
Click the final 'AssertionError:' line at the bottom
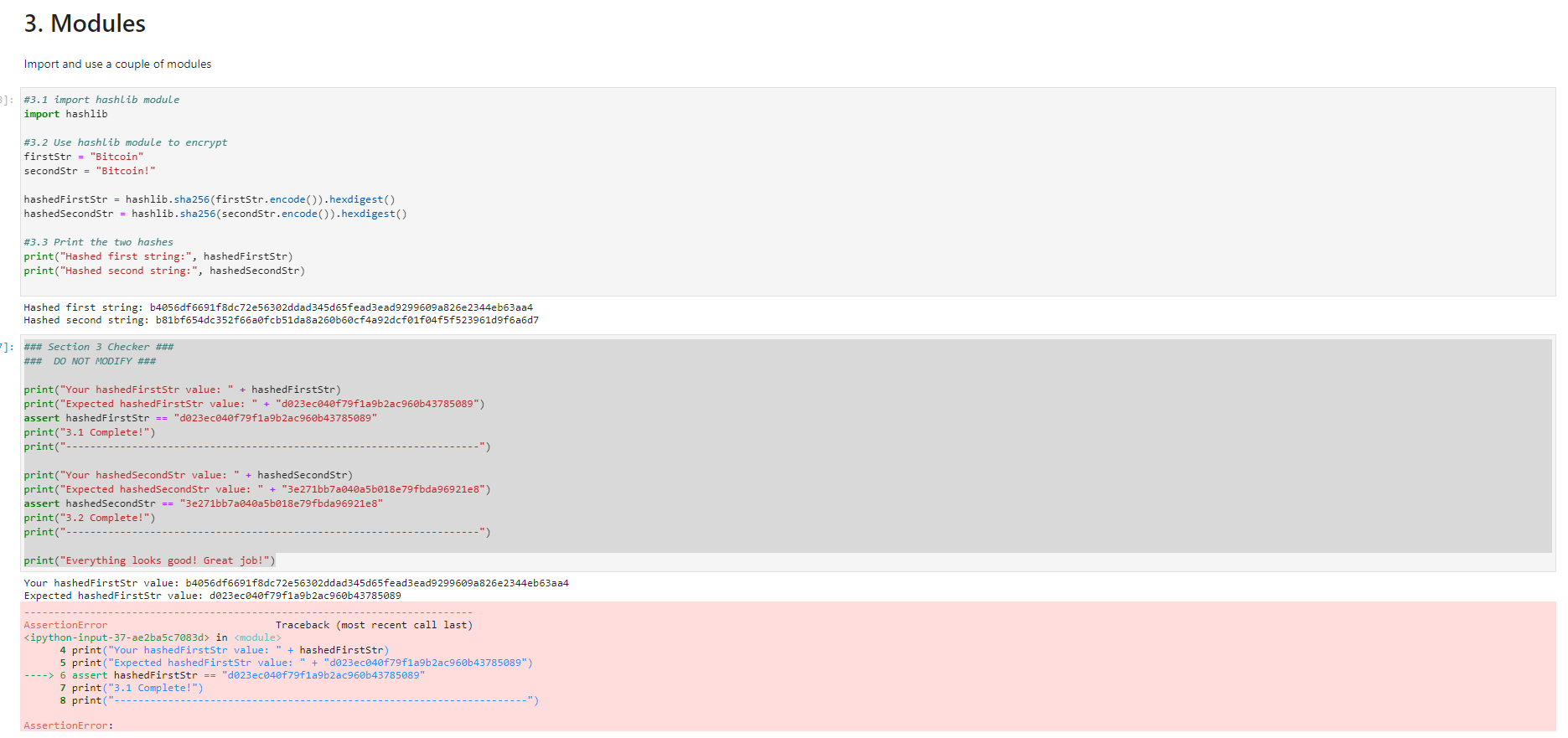coord(69,725)
